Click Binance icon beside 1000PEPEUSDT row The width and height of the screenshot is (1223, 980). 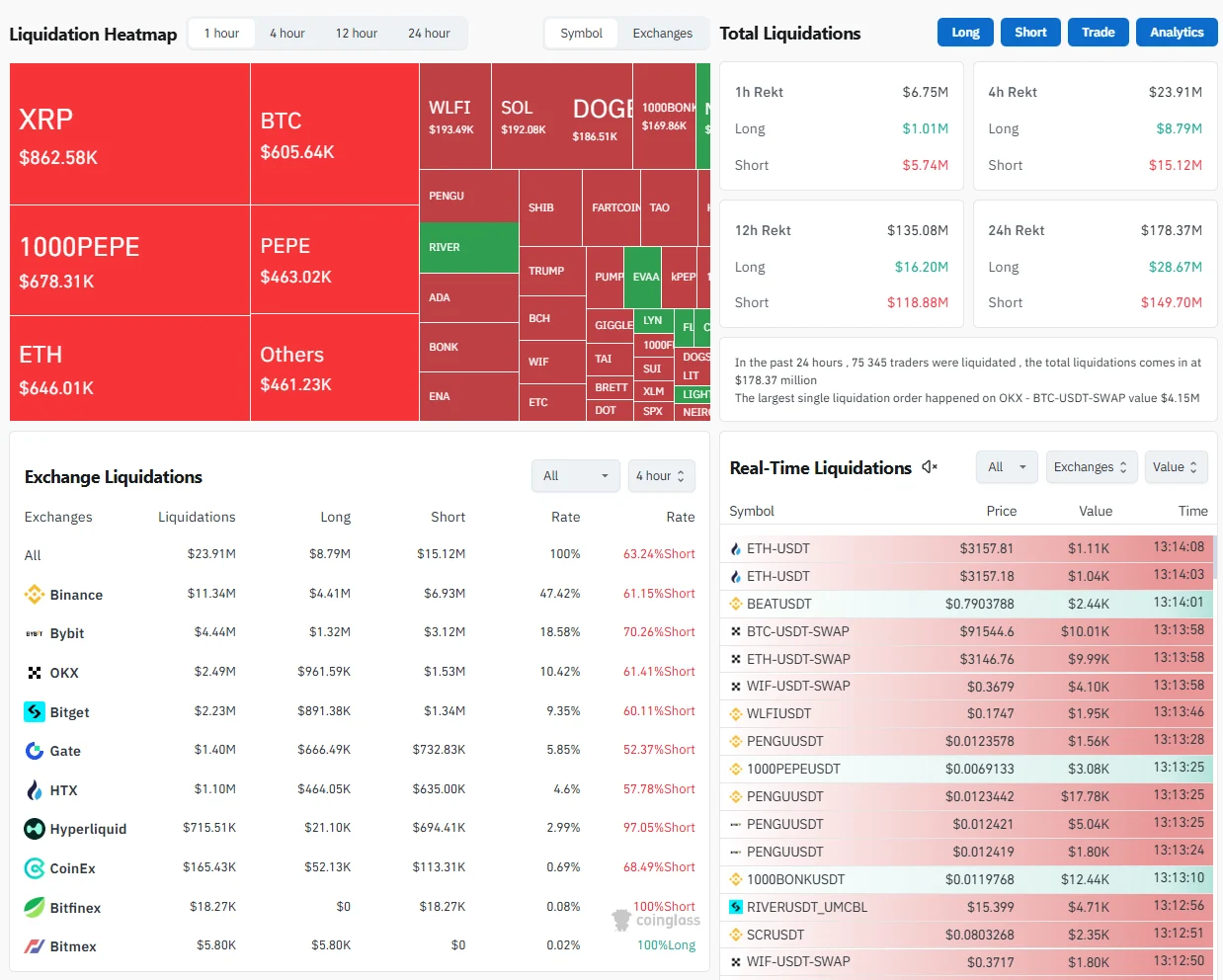point(736,769)
